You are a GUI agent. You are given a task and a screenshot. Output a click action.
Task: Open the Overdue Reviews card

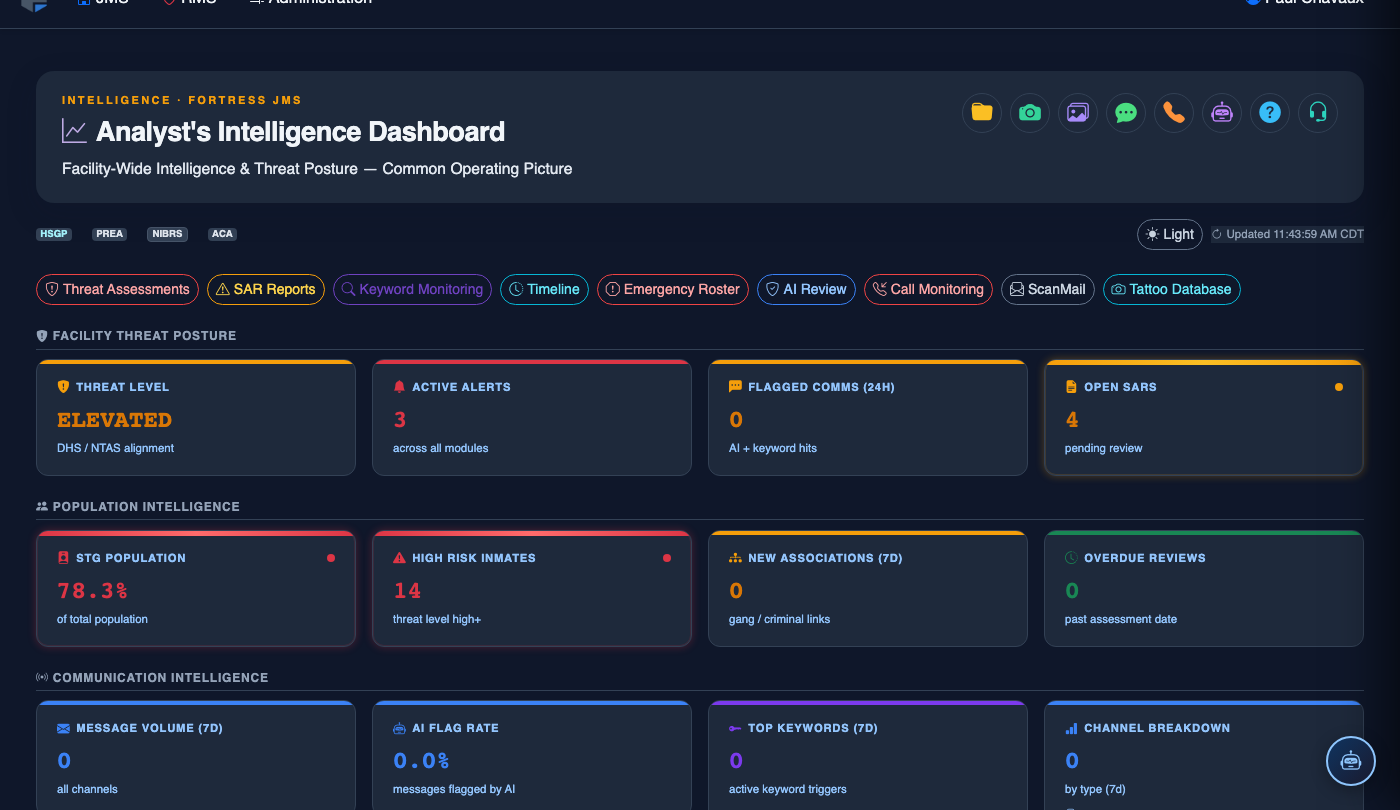(1204, 589)
